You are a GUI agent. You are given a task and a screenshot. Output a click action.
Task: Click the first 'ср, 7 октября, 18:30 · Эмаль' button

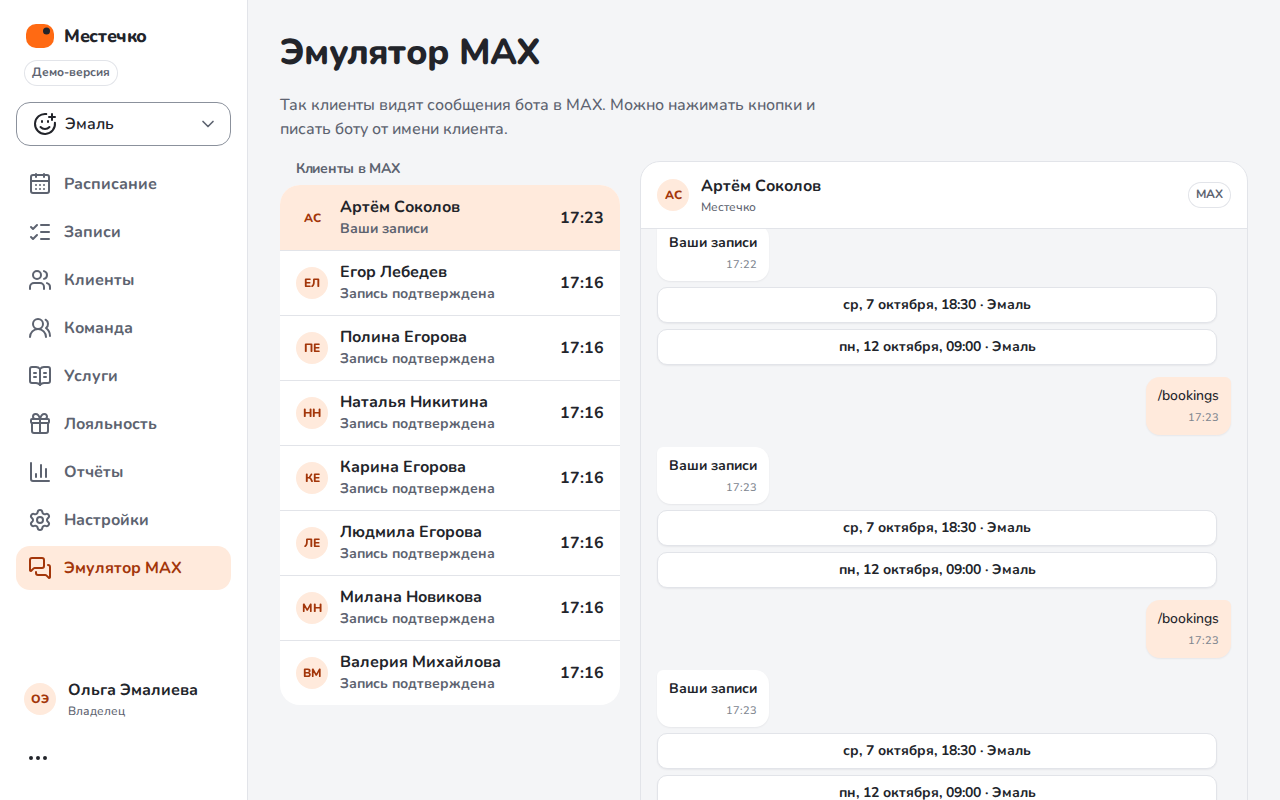pyautogui.click(x=937, y=305)
